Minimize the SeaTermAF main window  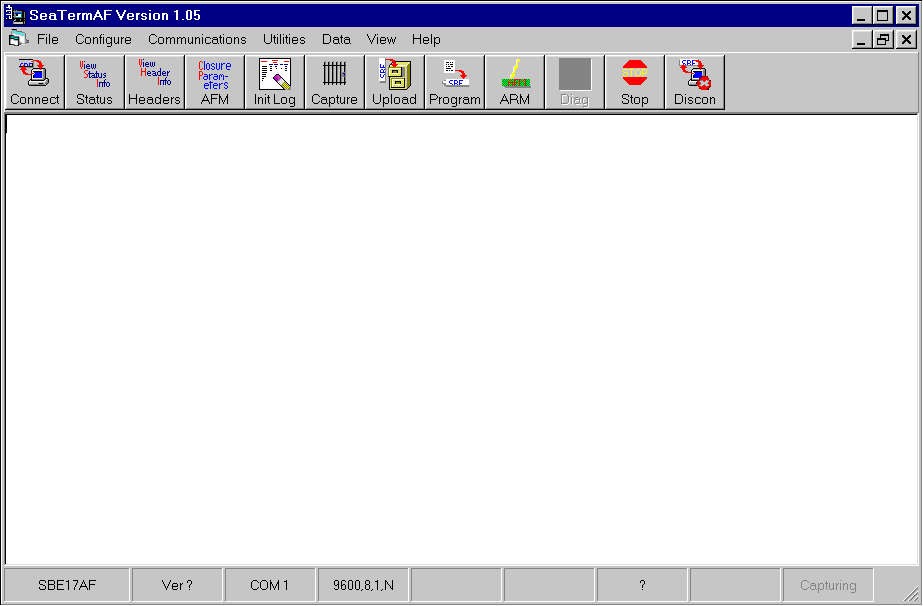coord(862,15)
